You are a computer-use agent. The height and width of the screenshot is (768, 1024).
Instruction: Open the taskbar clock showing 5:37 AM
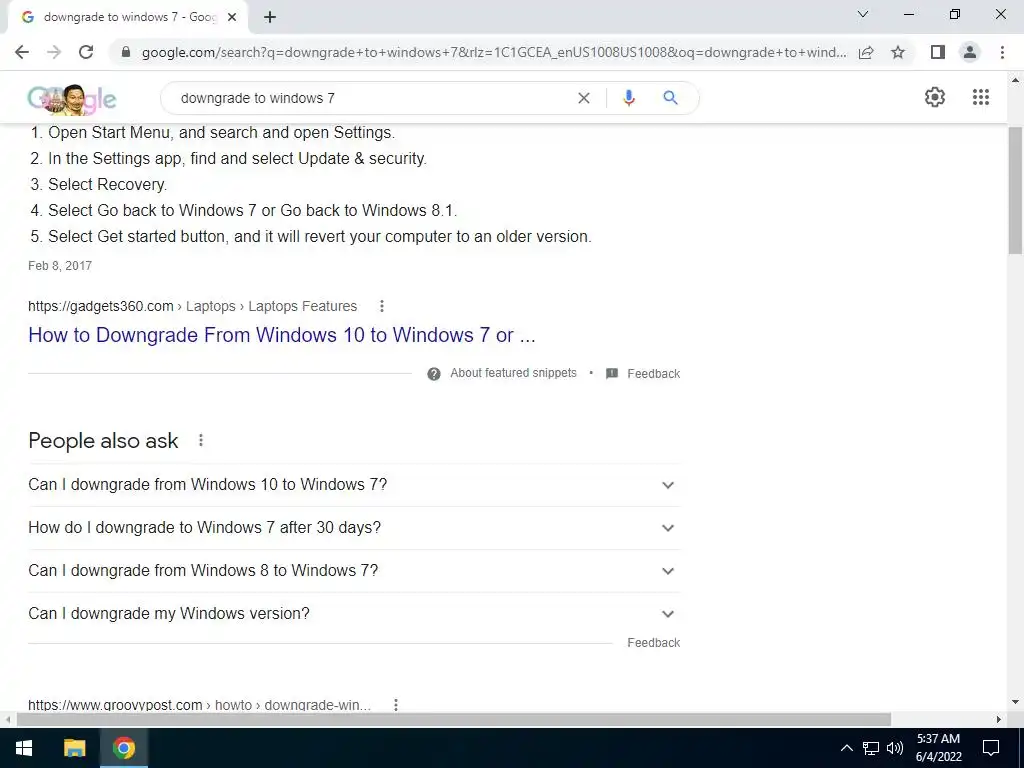(938, 748)
